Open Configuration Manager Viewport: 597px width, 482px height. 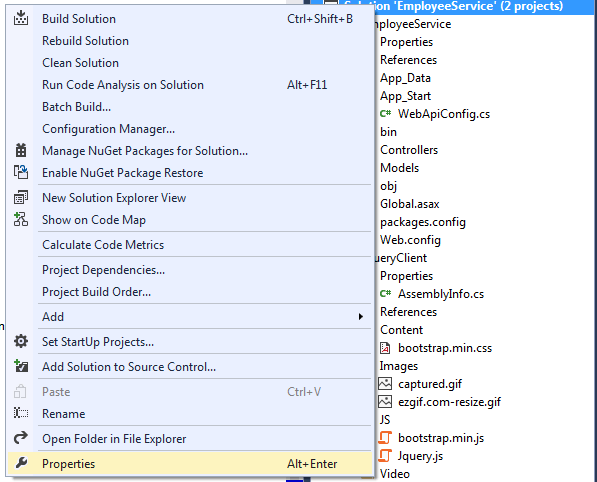click(x=189, y=129)
